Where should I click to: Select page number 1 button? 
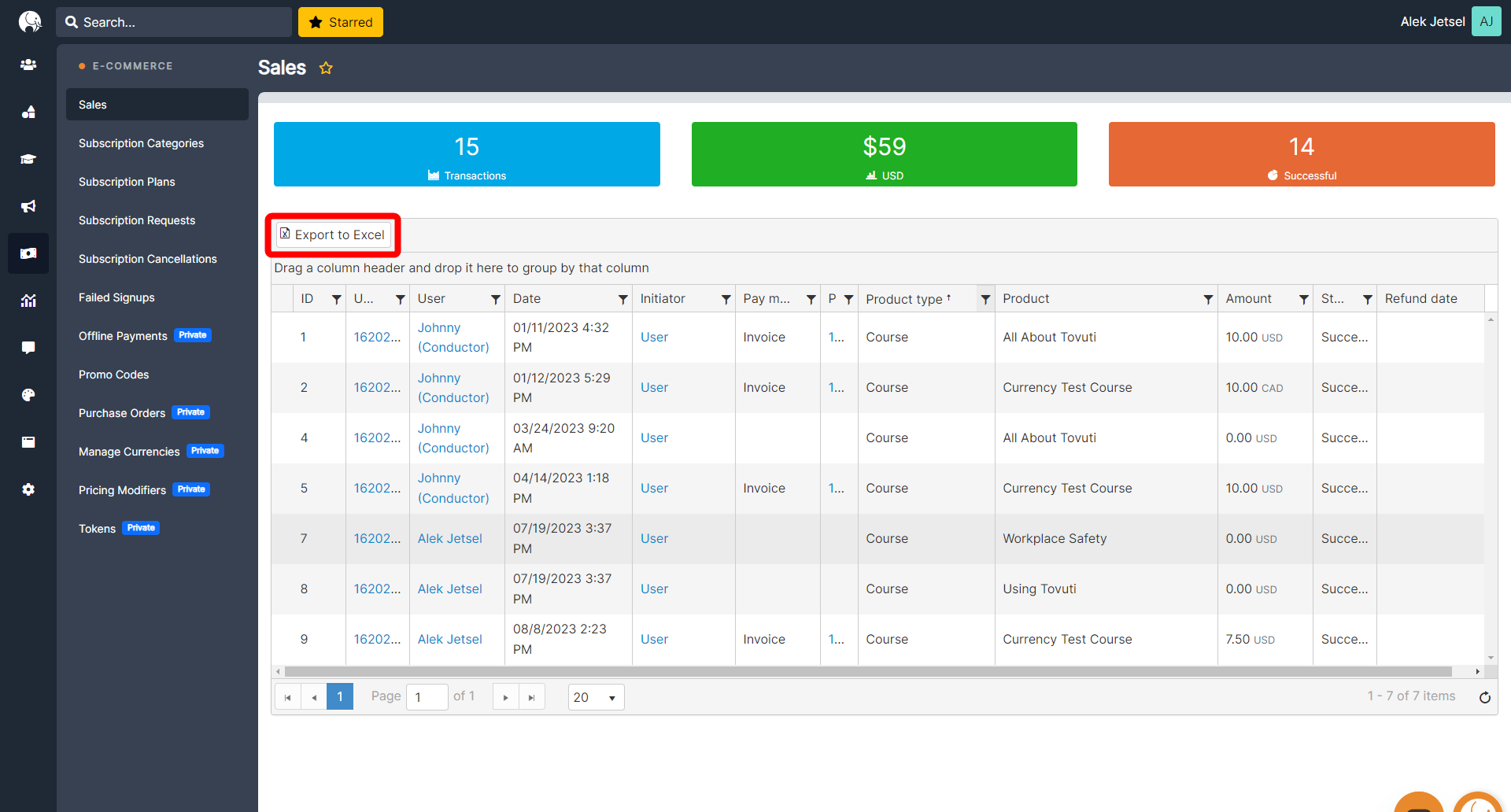pos(340,697)
